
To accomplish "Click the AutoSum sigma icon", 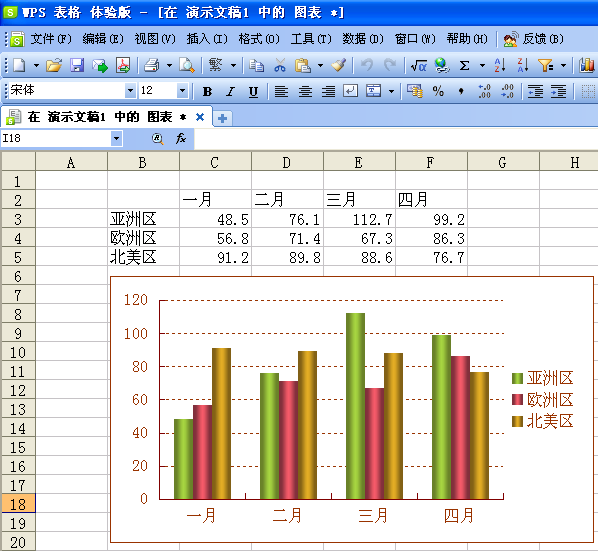I will pyautogui.click(x=464, y=66).
